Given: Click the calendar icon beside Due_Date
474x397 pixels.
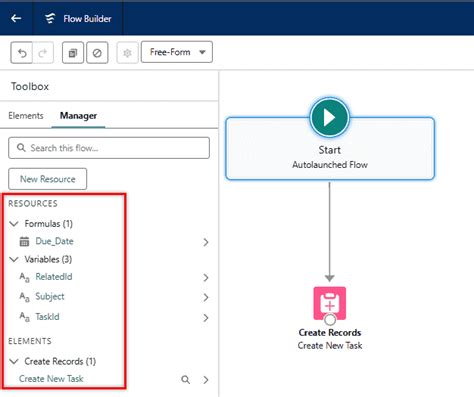Looking at the screenshot, I should tap(24, 241).
